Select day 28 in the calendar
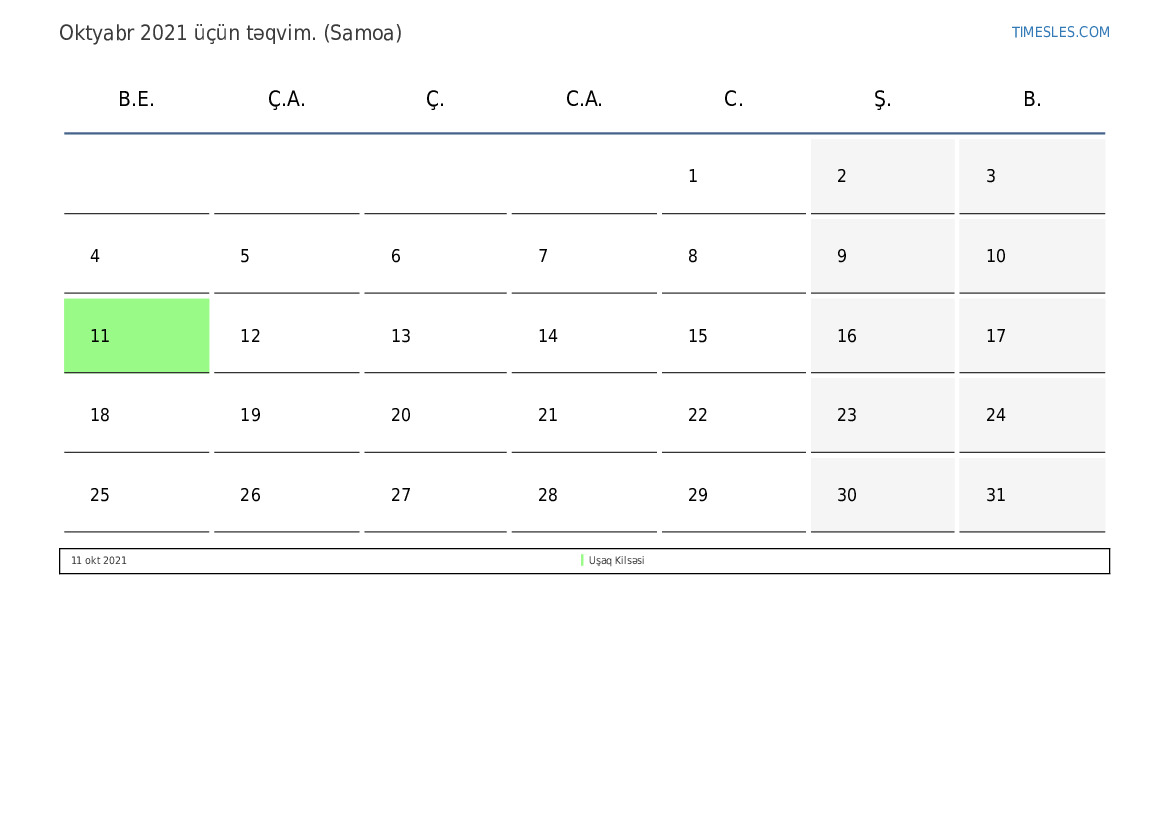1169x827 pixels. click(x=584, y=495)
